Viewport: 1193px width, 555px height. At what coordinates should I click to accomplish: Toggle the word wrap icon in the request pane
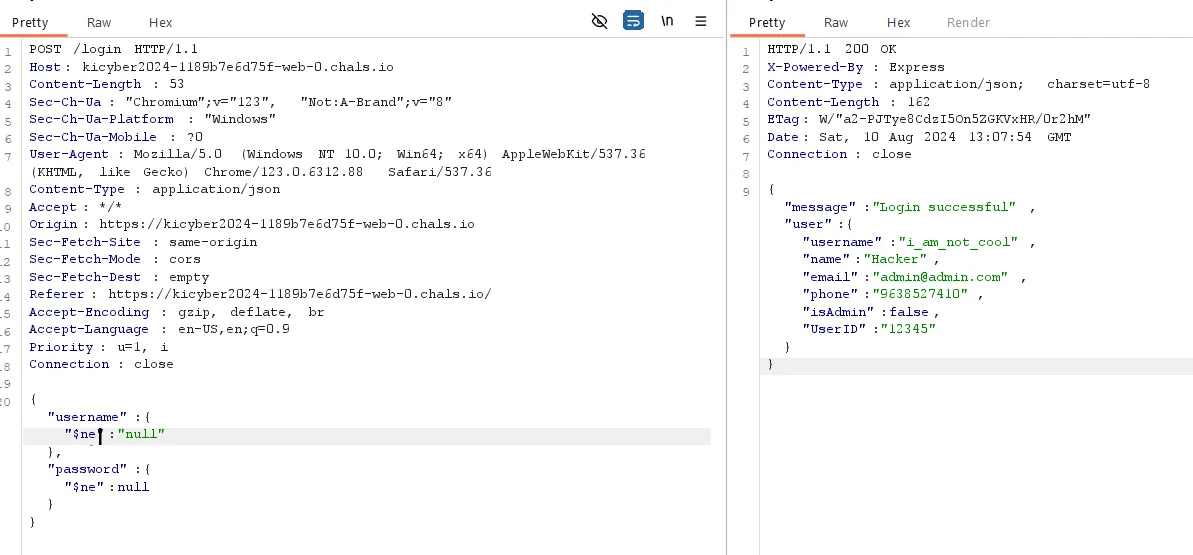pos(633,21)
